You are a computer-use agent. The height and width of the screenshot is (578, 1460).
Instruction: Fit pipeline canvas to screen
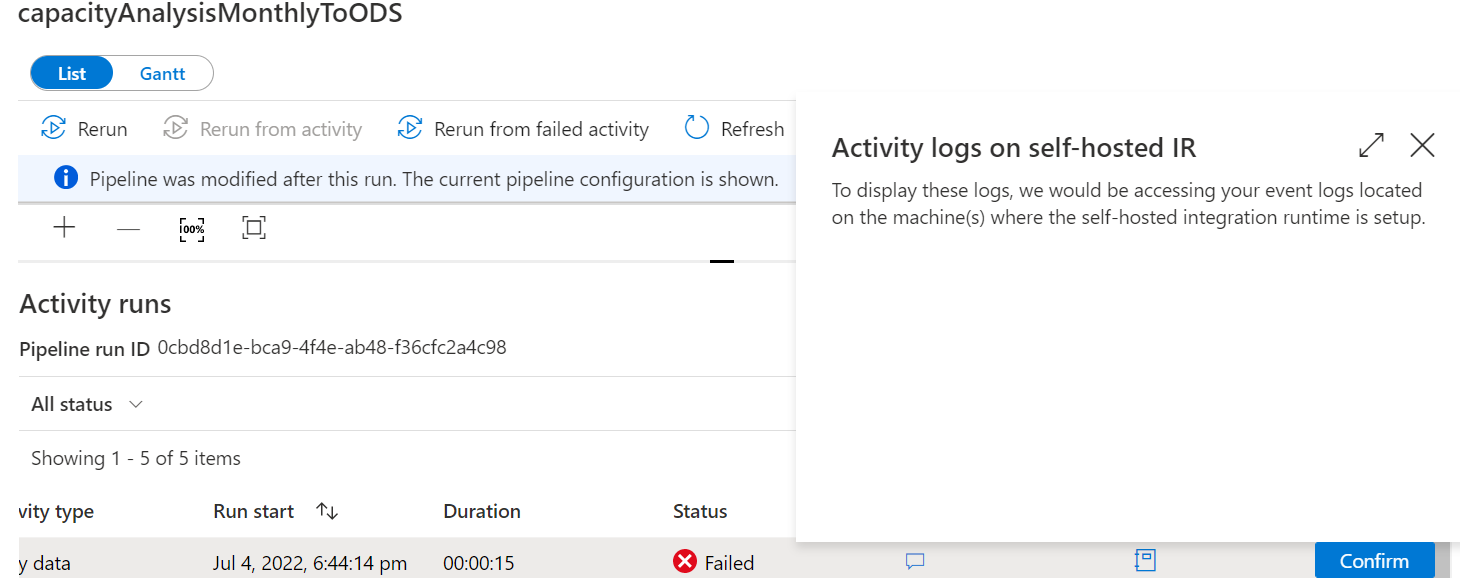(x=253, y=227)
